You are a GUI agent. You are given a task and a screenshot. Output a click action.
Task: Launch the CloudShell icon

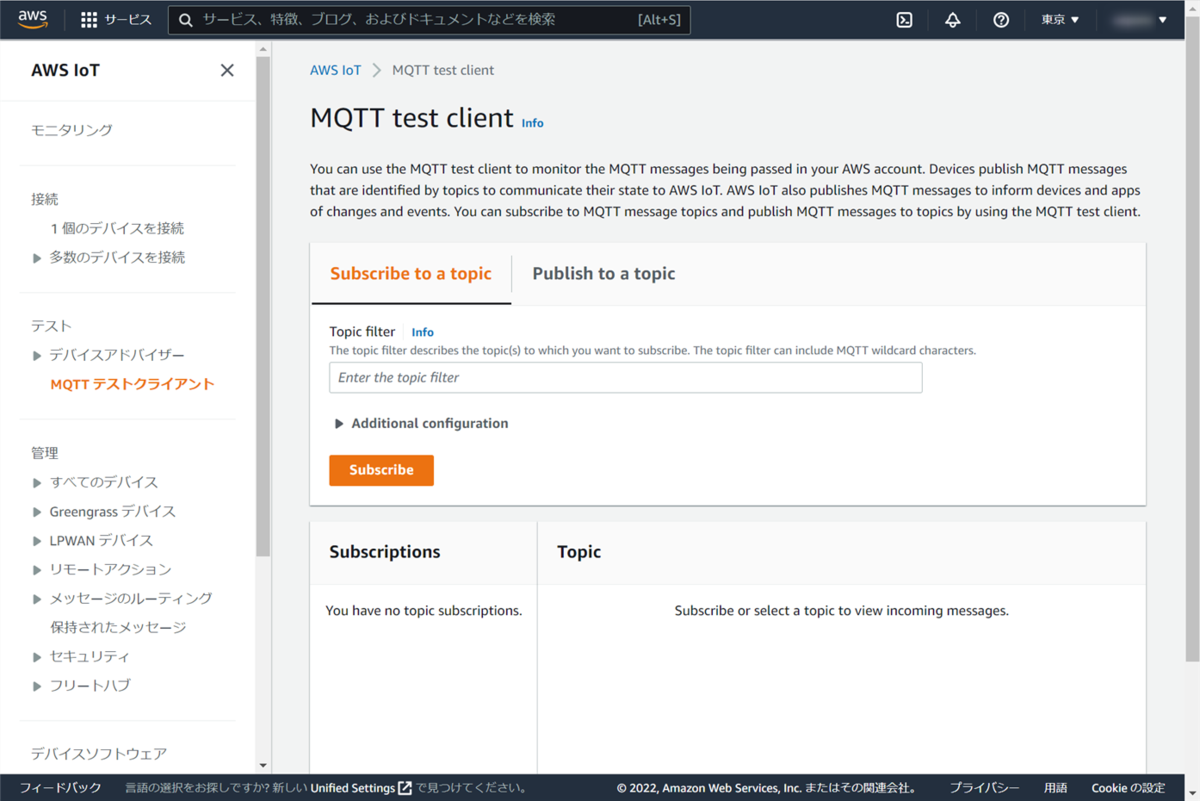coord(904,20)
